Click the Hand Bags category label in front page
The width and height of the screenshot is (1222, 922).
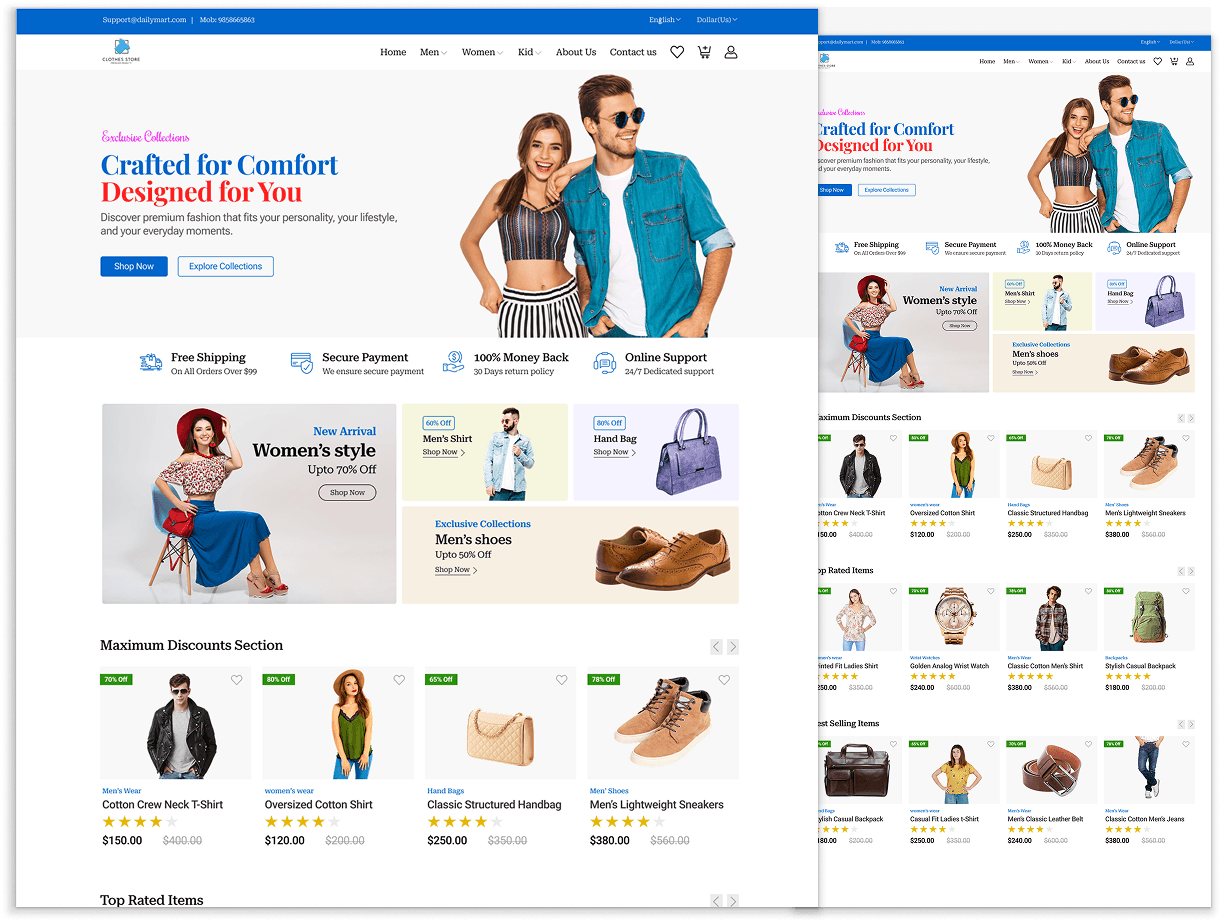(x=446, y=791)
